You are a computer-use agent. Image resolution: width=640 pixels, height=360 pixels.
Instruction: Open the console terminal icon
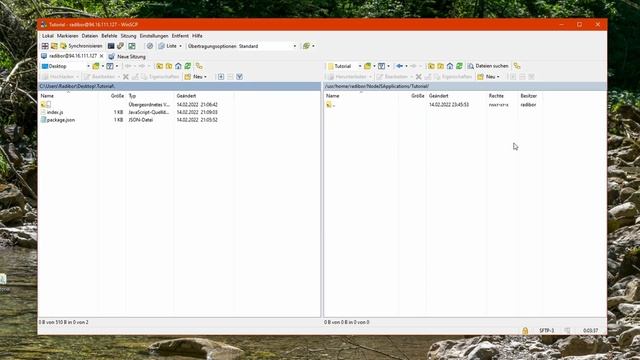tap(111, 46)
